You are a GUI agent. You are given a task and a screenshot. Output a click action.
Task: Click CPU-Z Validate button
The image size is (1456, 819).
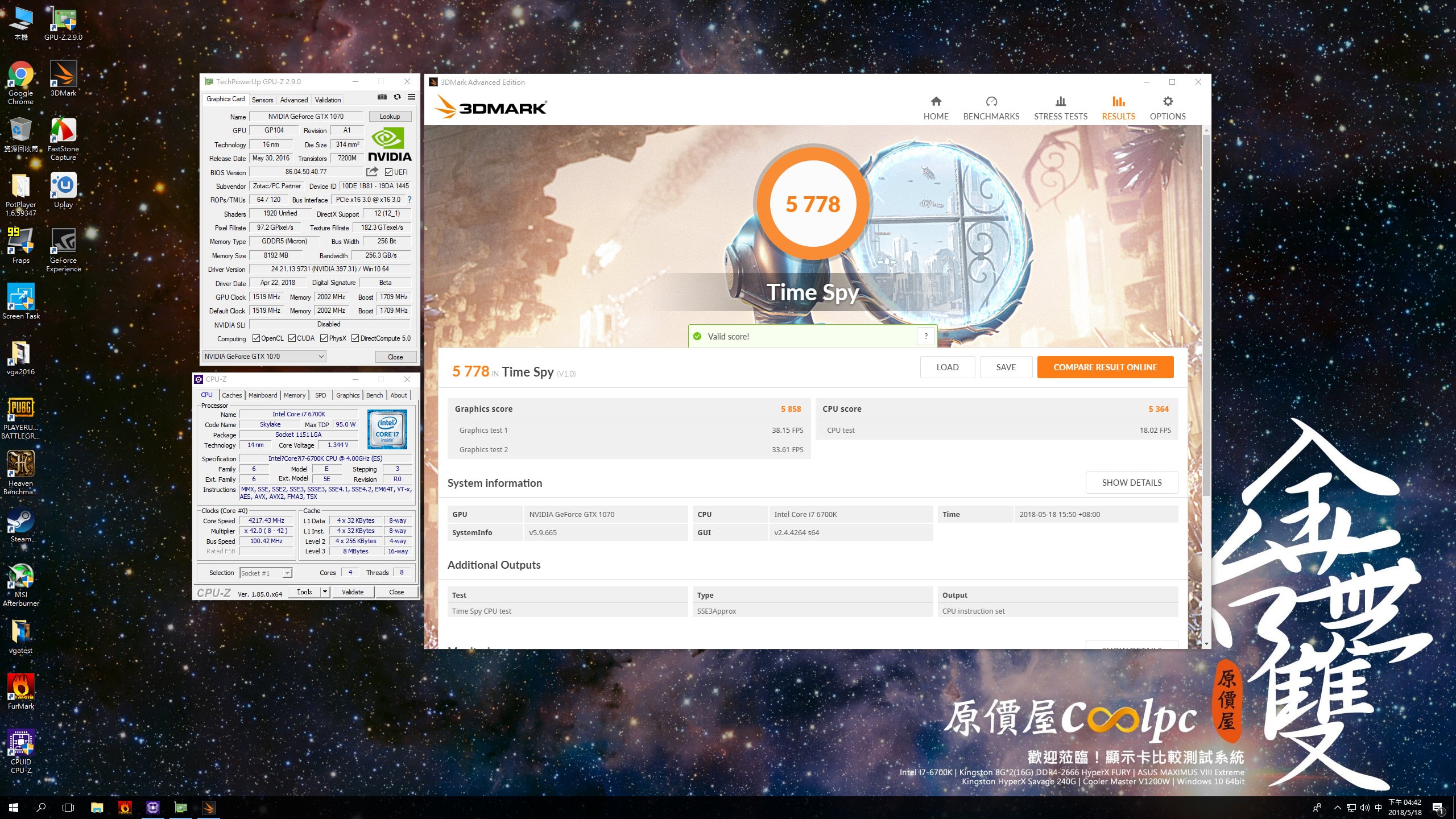[x=353, y=592]
